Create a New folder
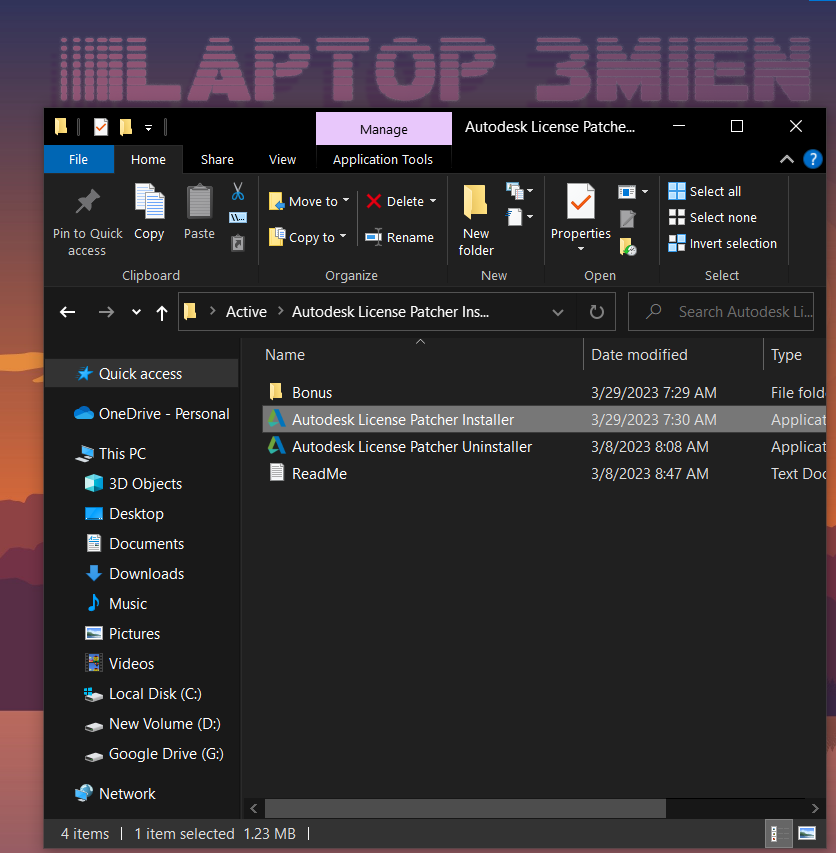Image resolution: width=836 pixels, height=853 pixels. point(476,220)
